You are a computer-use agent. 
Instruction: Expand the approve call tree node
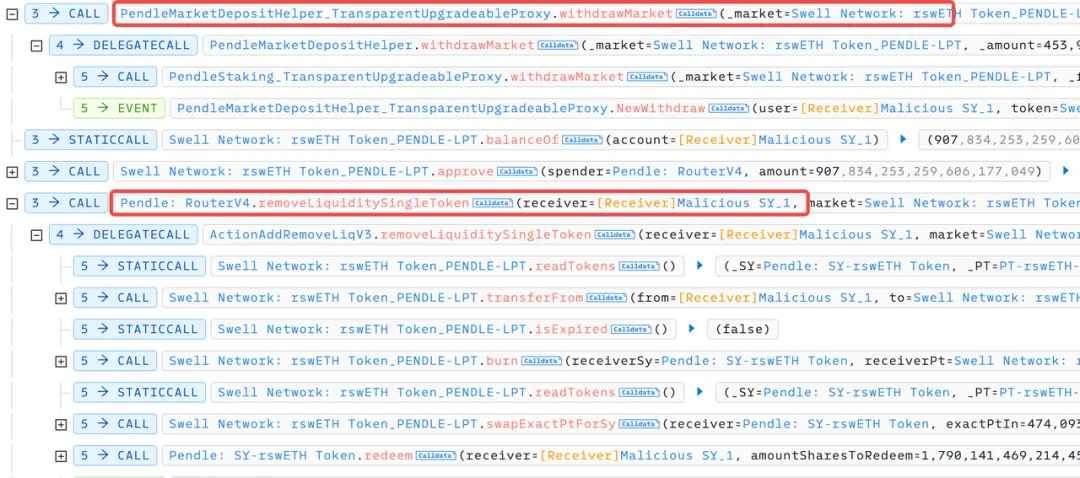coord(12,172)
